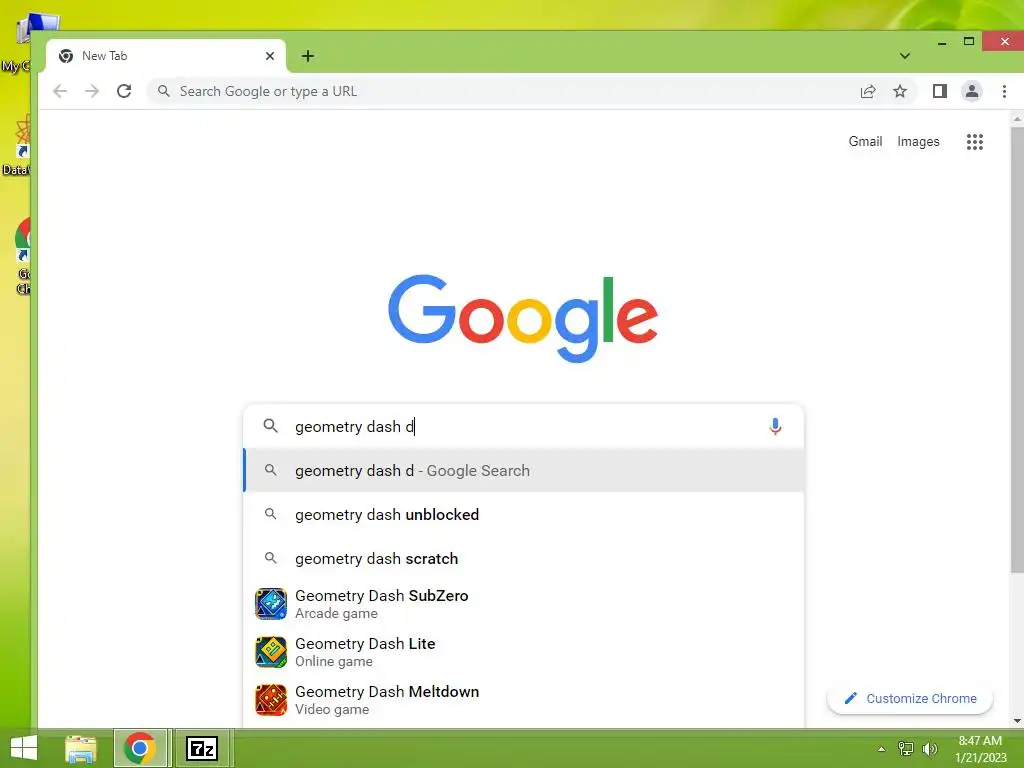This screenshot has width=1024, height=768.
Task: Open the Chrome profile avatar
Action: click(x=972, y=91)
